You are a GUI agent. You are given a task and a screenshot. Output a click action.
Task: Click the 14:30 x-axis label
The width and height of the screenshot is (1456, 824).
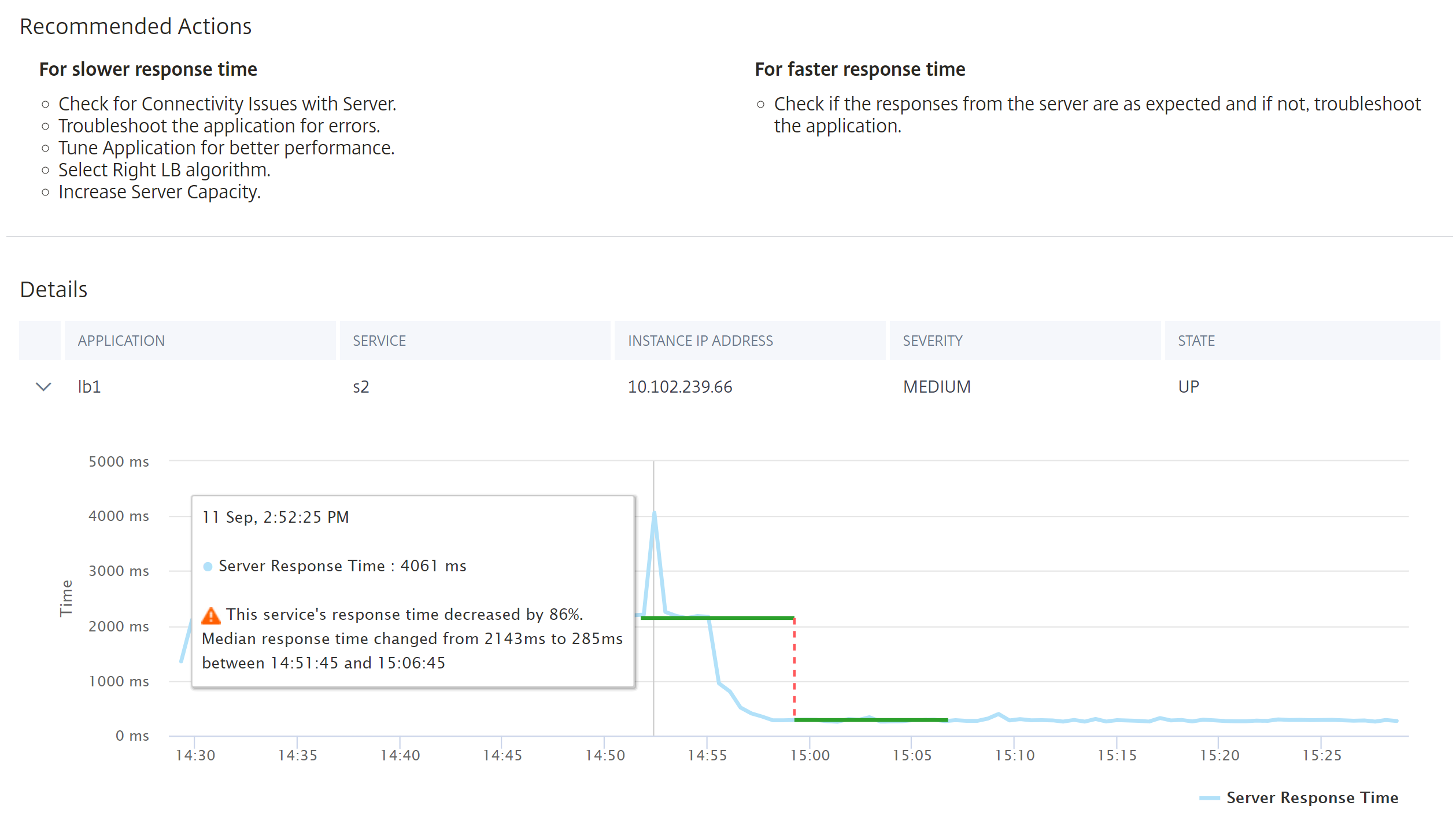[x=195, y=755]
